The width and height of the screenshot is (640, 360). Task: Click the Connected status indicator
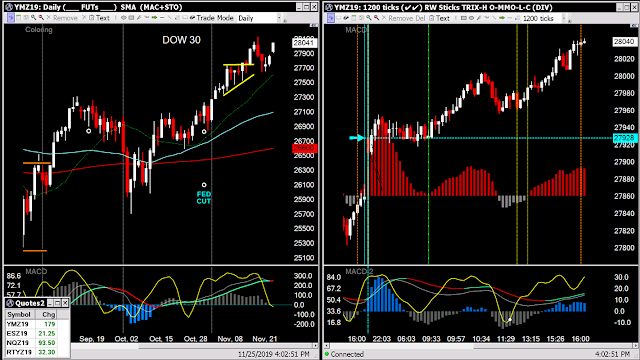344,354
